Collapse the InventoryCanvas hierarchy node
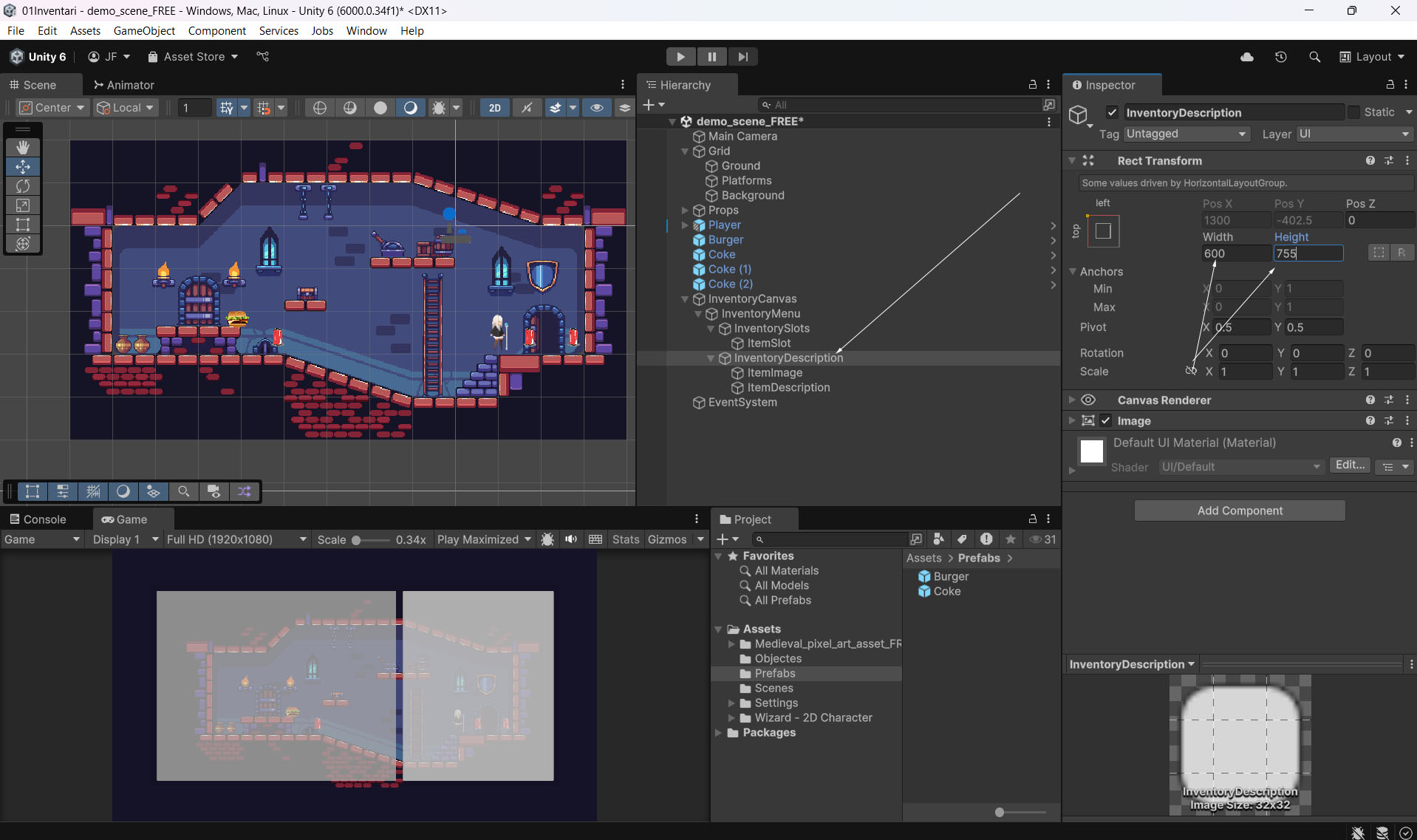 (x=685, y=299)
